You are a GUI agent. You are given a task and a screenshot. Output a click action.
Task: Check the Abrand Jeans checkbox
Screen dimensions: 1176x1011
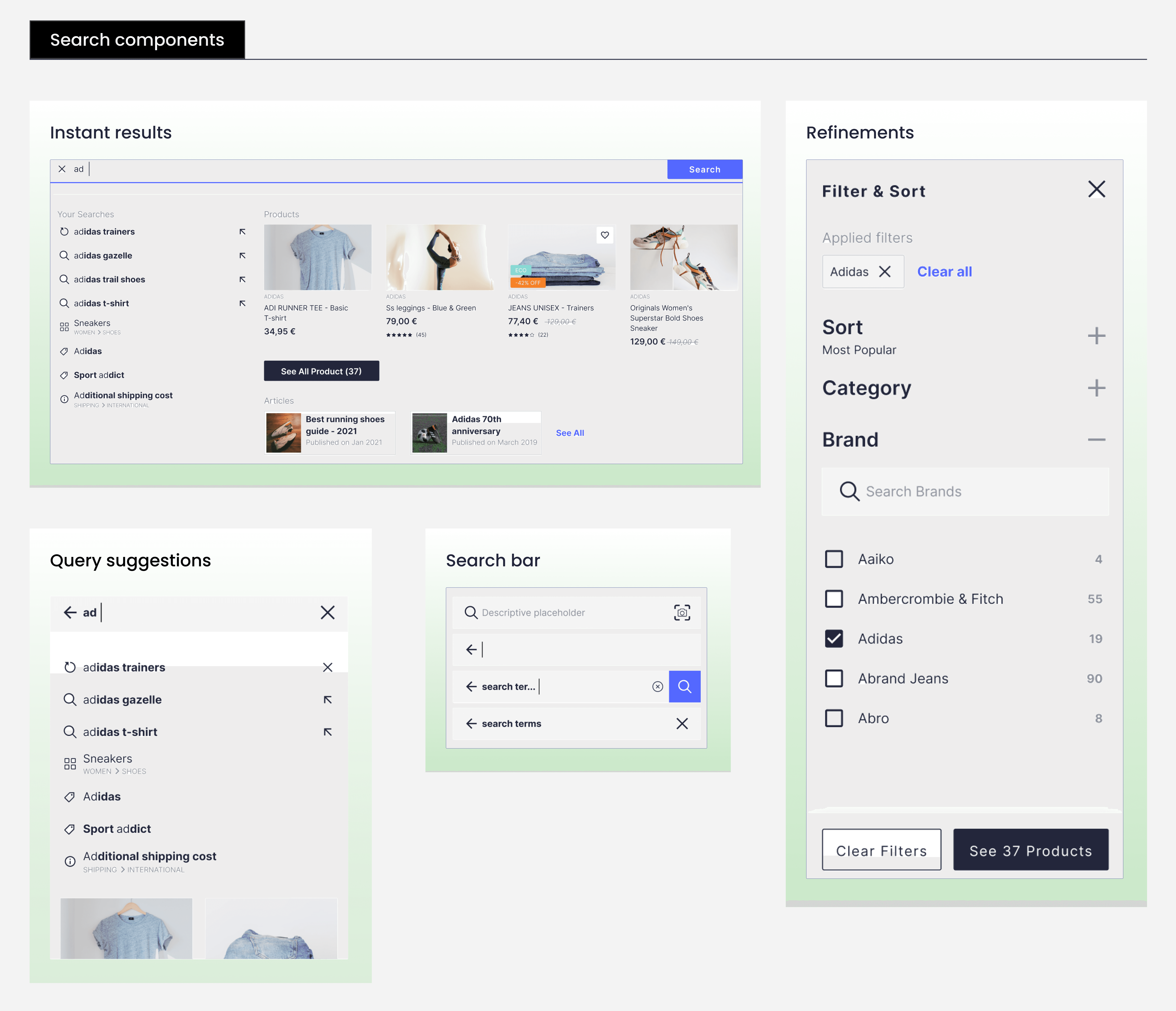834,678
